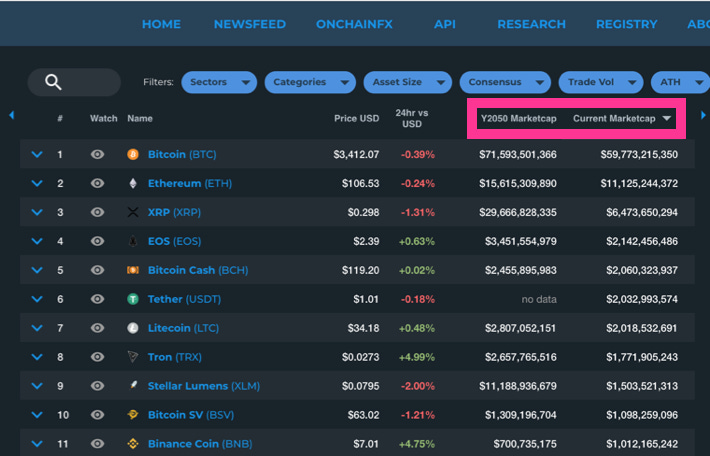Toggle watch eye for Stellar Lumens
Screen dimensions: 710x456
tap(97, 385)
